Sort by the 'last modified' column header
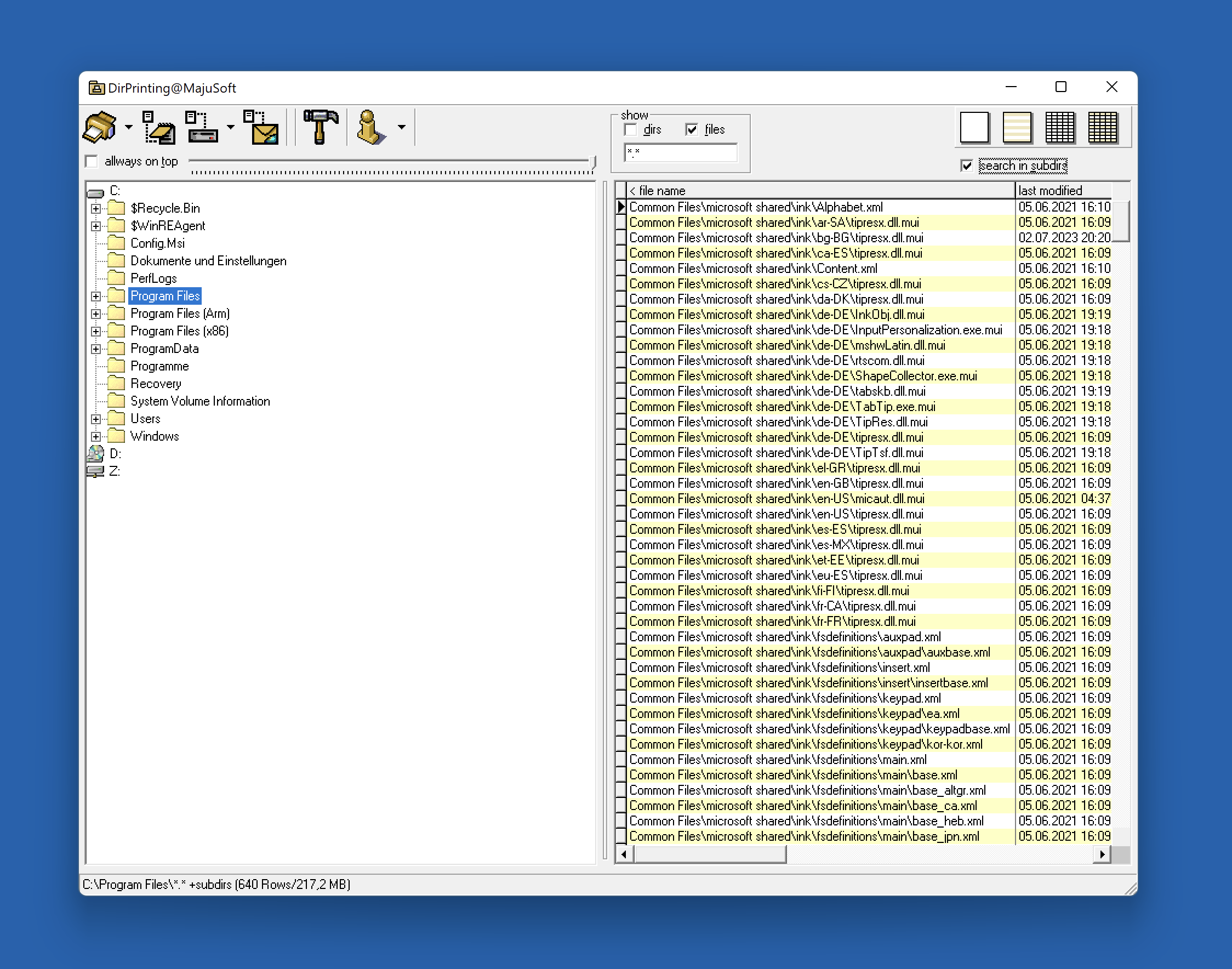The width and height of the screenshot is (1232, 969). [x=1063, y=191]
